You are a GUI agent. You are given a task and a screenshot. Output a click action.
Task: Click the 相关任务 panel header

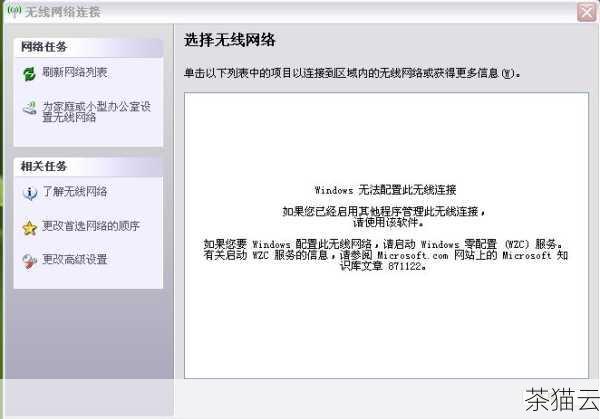click(x=88, y=167)
